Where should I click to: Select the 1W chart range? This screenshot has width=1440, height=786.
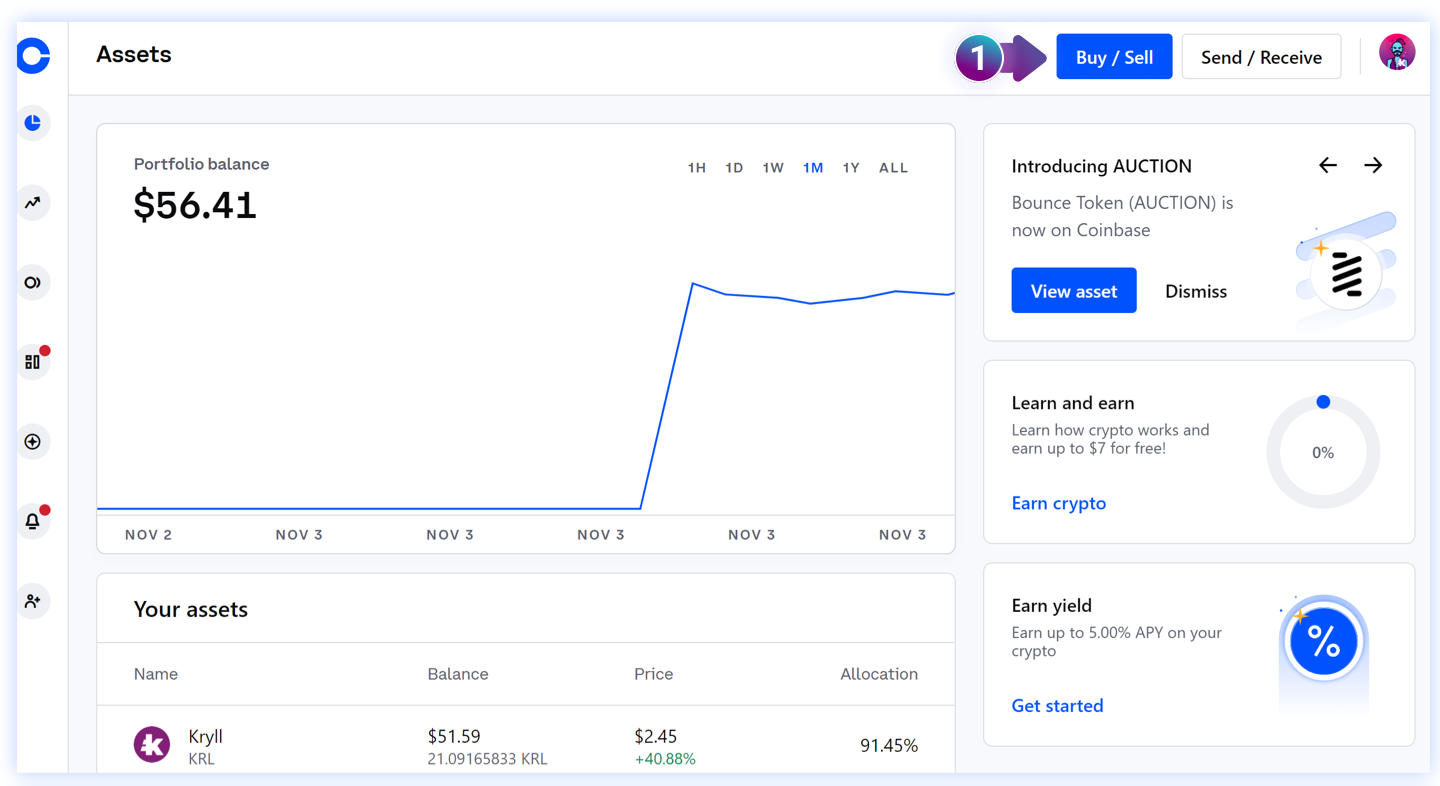pyautogui.click(x=773, y=168)
